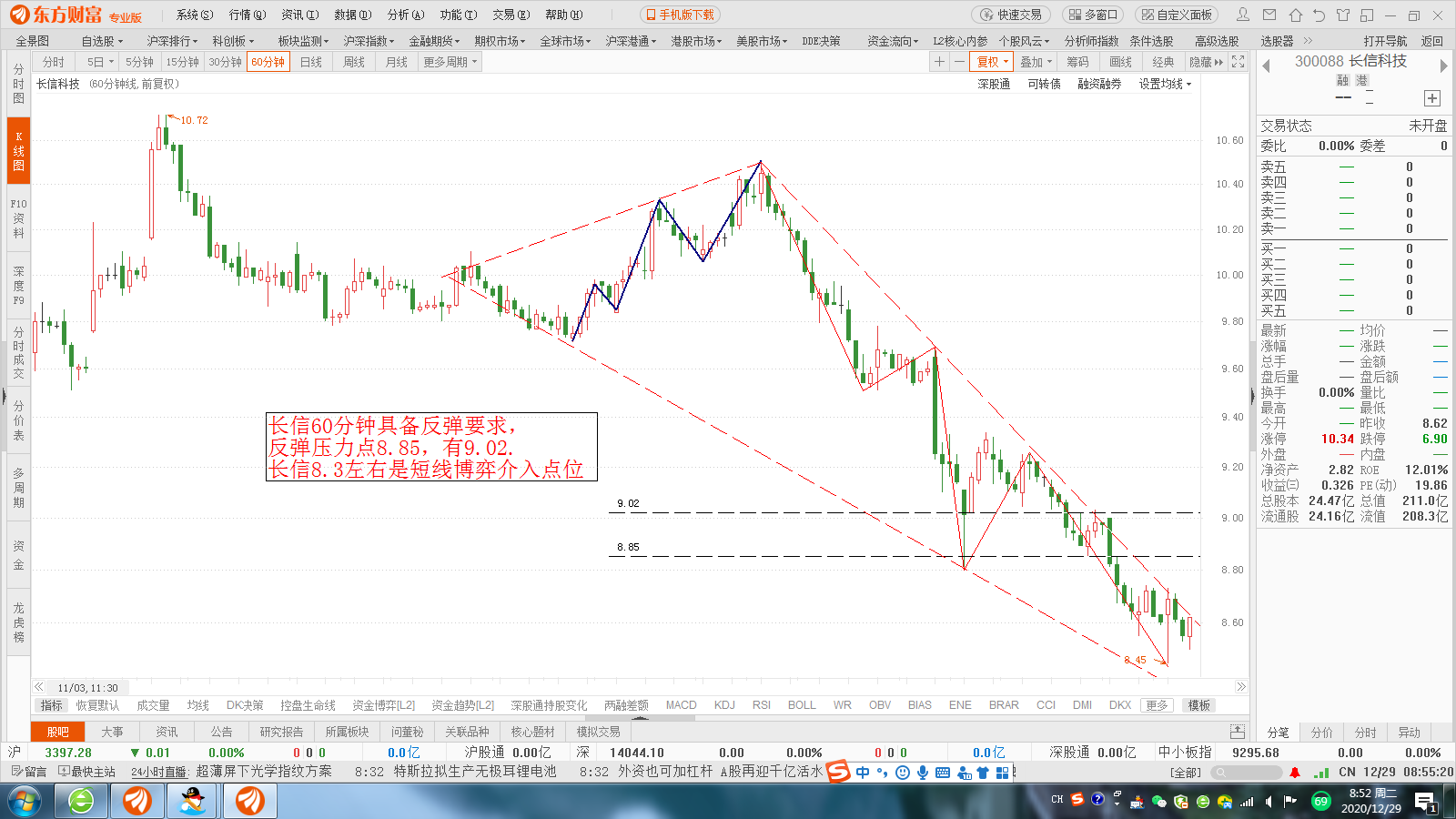Click the undo back arrow icon
Screen dimensions: 1456x819
coord(1319,15)
